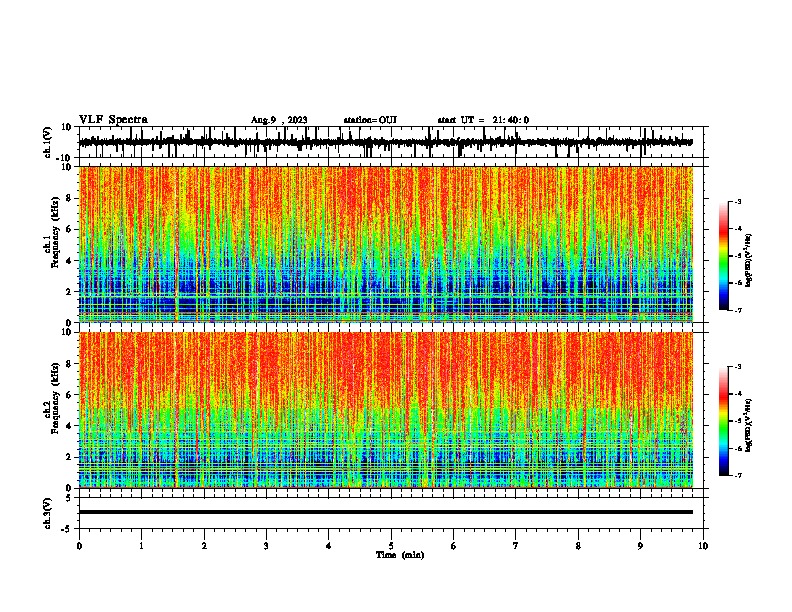Click the color scale bar beside ch.2 spectrogram
Screen dimensions: 792x612
(x=724, y=421)
